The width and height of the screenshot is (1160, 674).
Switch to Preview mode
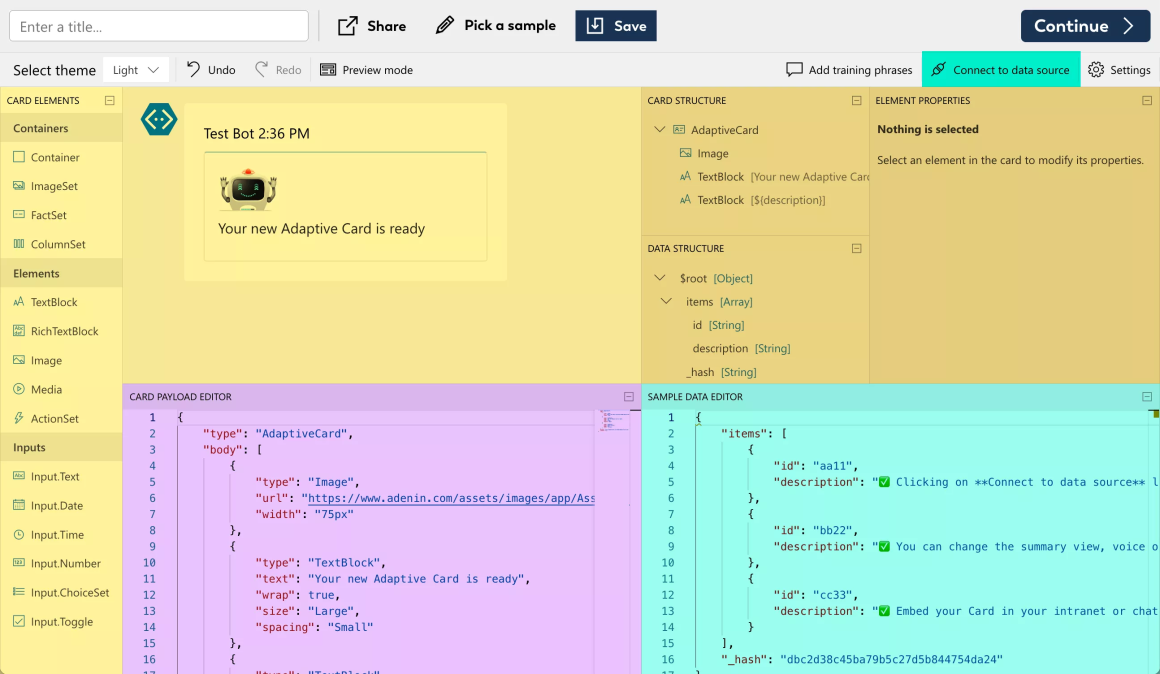(366, 70)
